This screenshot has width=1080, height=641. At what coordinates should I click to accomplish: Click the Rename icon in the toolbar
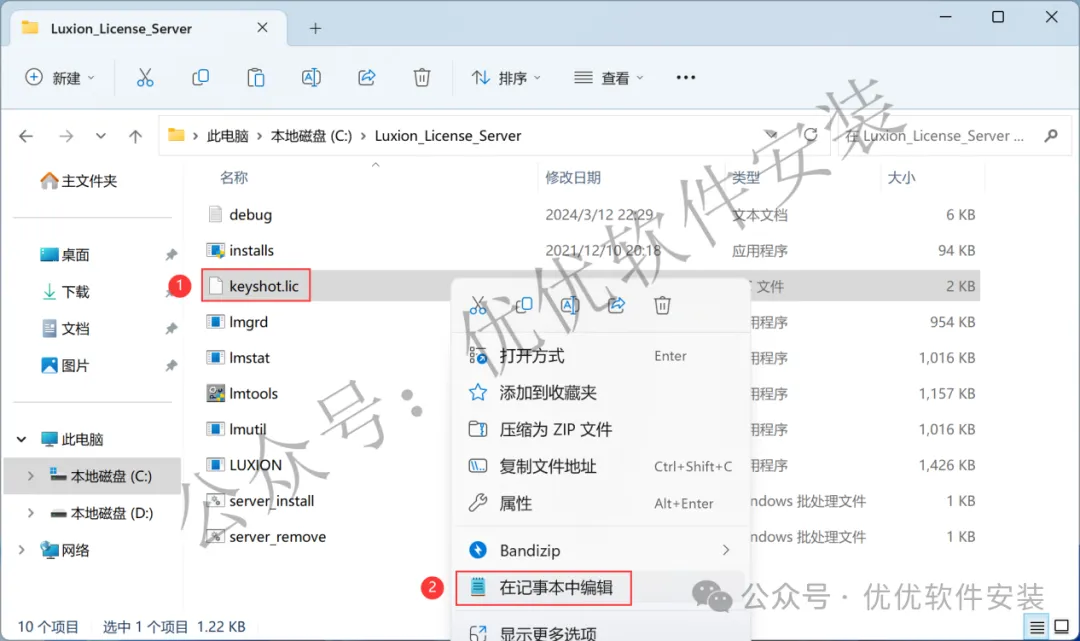(x=311, y=78)
